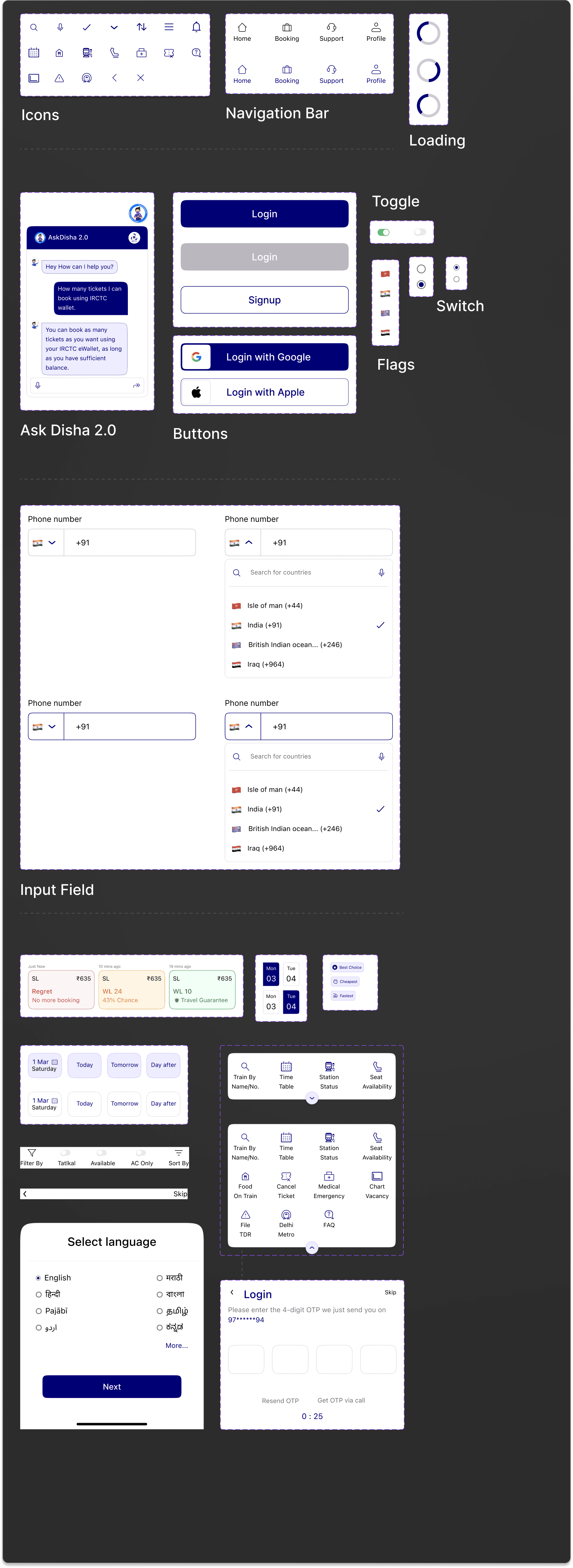The height and width of the screenshot is (1568, 573).
Task: Click the Resend OTP link
Action: pos(280,1401)
